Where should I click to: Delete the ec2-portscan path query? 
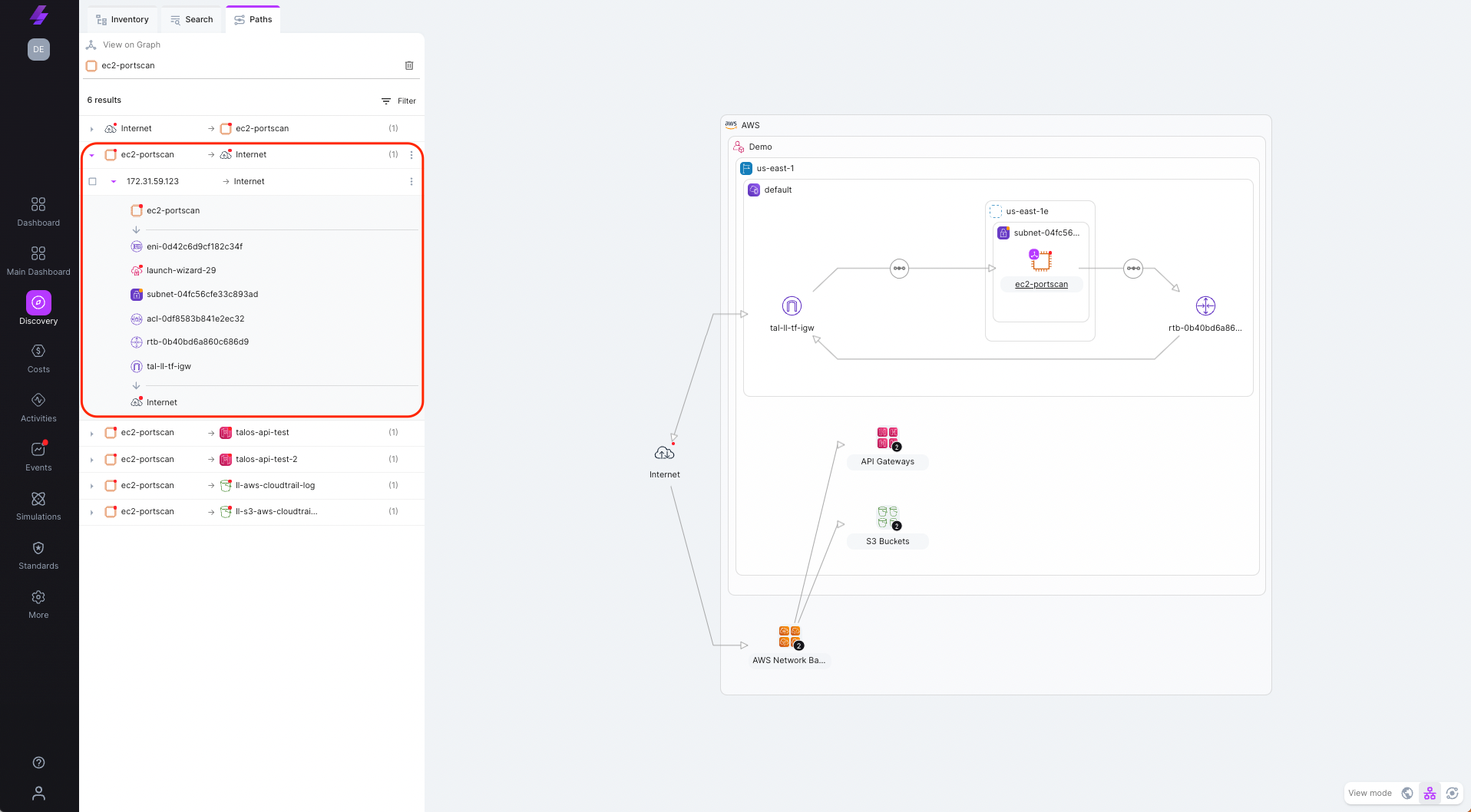pyautogui.click(x=409, y=66)
